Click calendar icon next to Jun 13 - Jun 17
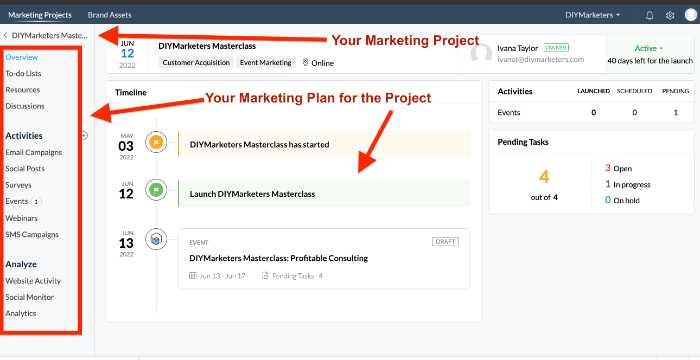 point(193,276)
